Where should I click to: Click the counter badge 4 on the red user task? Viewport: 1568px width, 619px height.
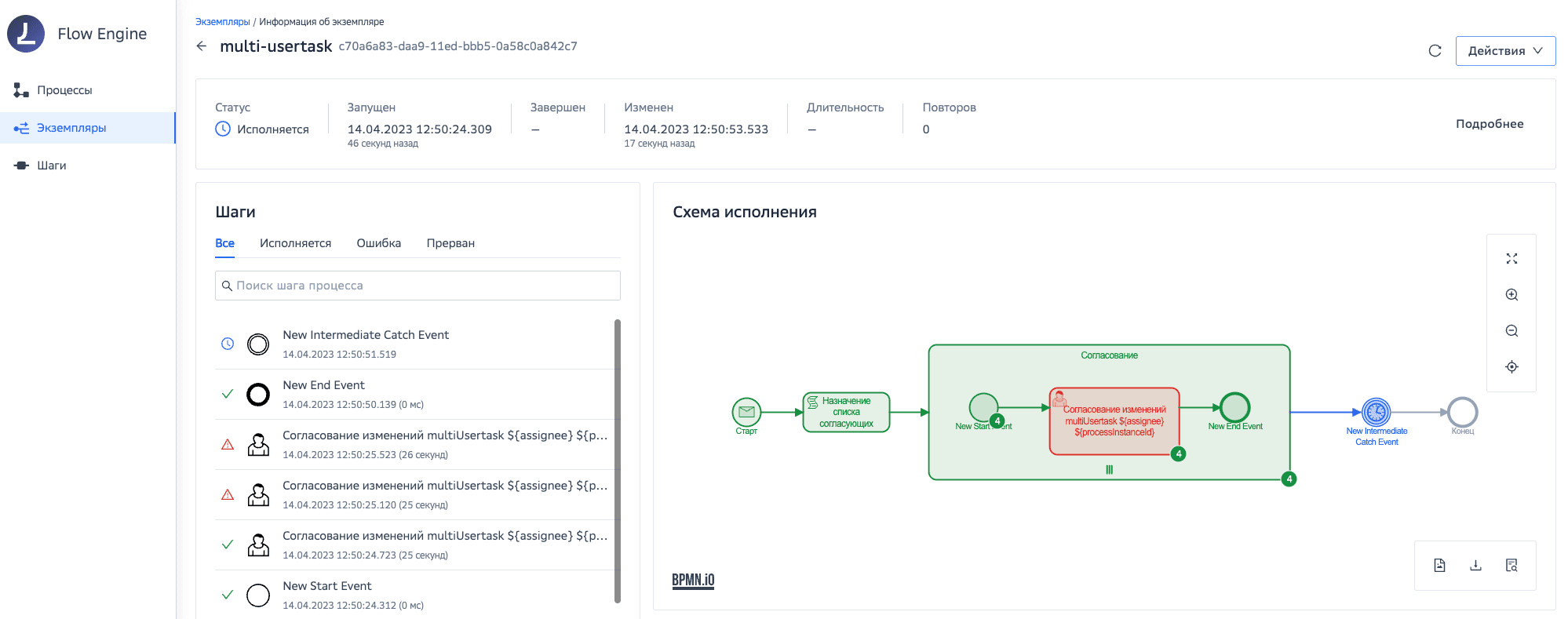pyautogui.click(x=1178, y=454)
